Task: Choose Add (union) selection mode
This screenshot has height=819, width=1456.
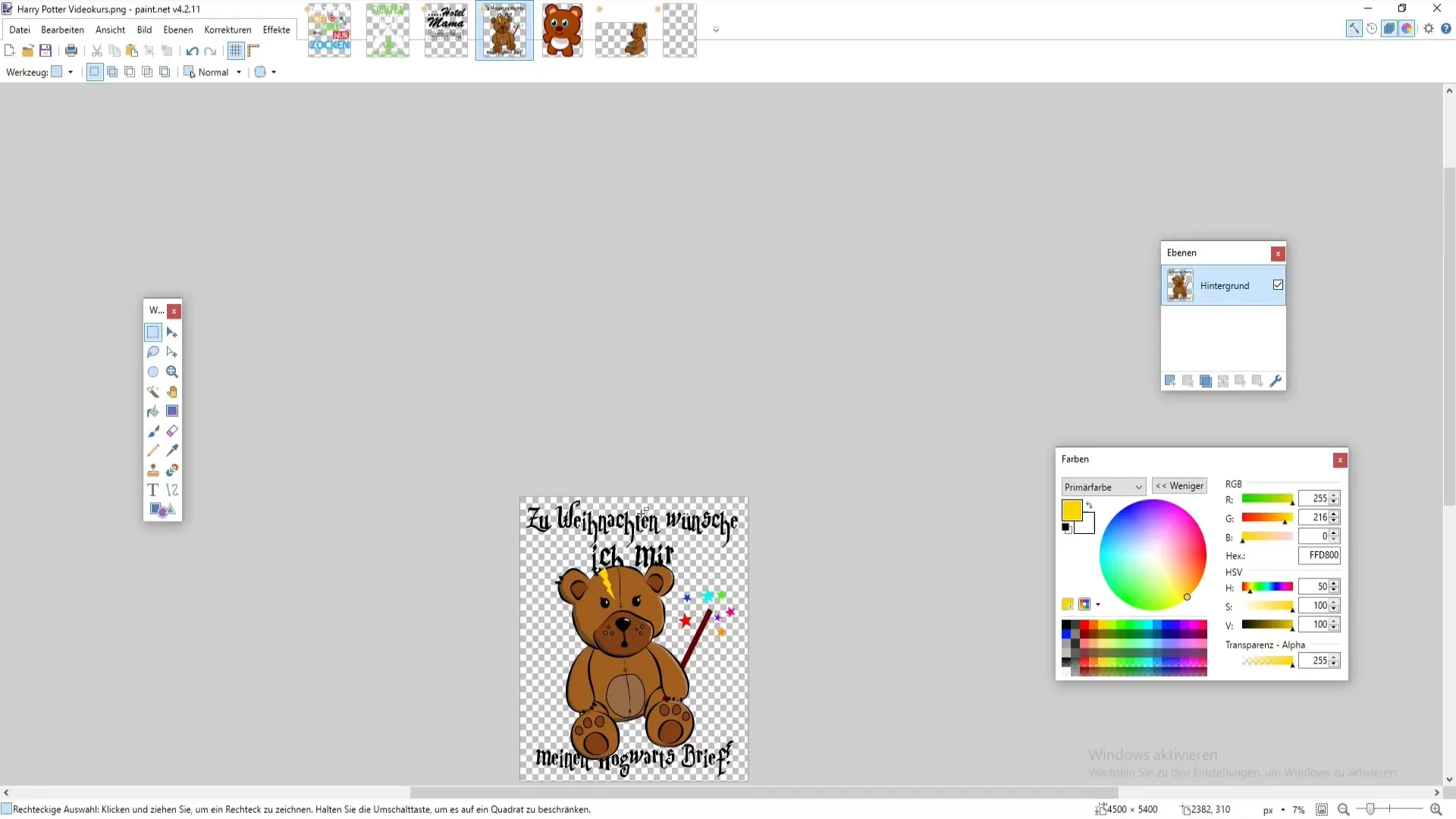Action: (112, 72)
